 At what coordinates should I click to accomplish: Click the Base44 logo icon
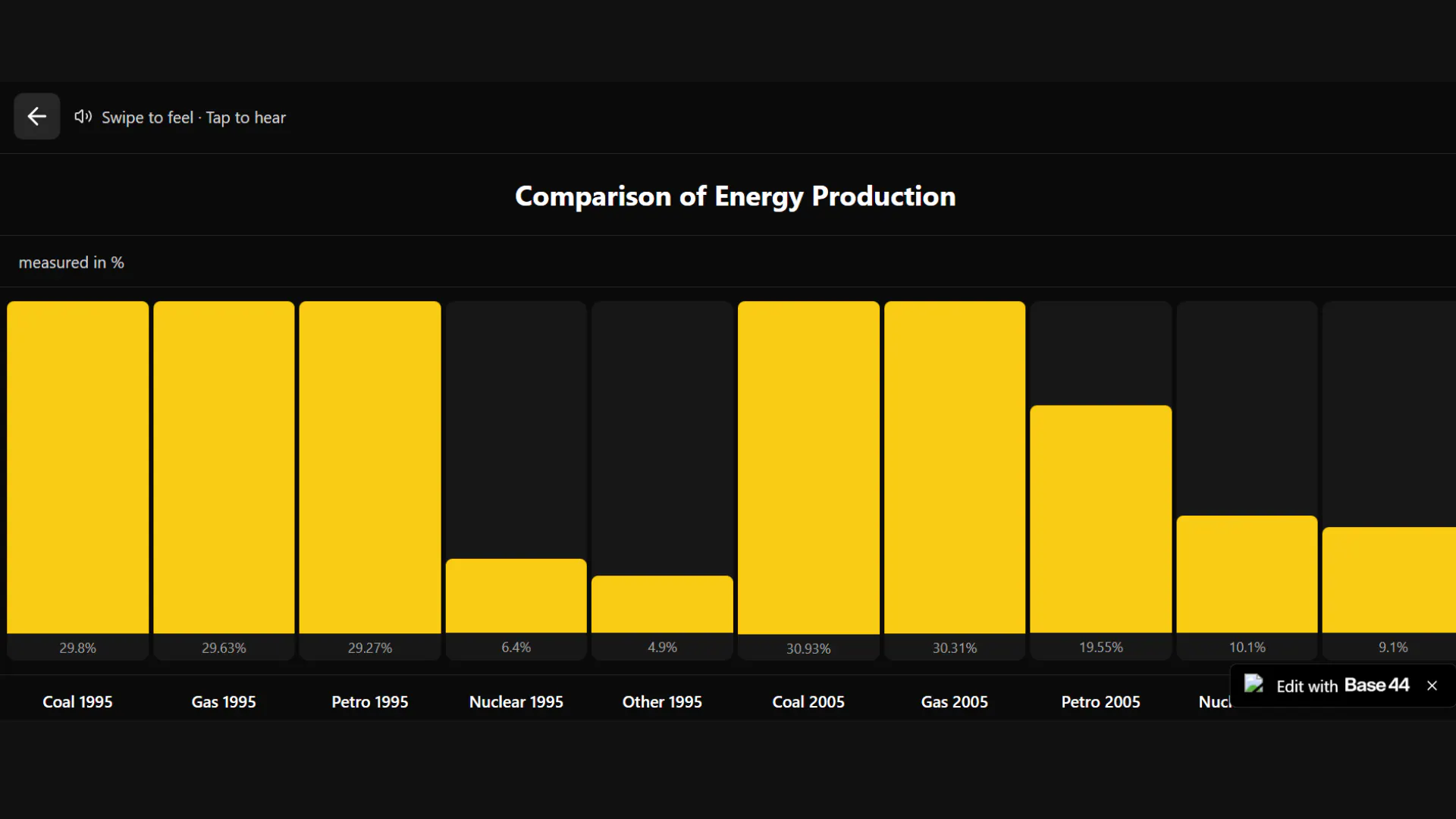point(1254,685)
